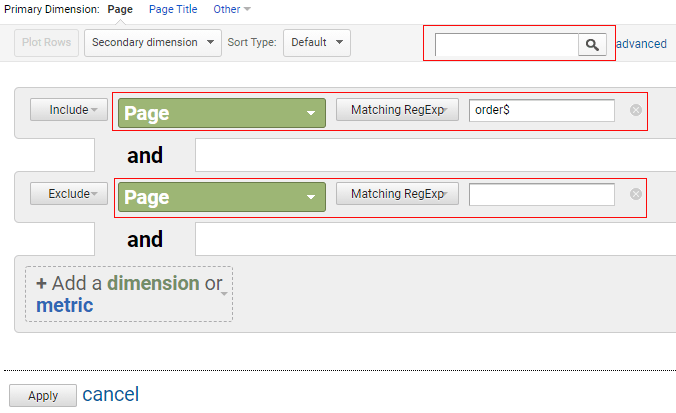Click Add a dimension or metric
Screen dimensions: 676x413
tap(129, 294)
